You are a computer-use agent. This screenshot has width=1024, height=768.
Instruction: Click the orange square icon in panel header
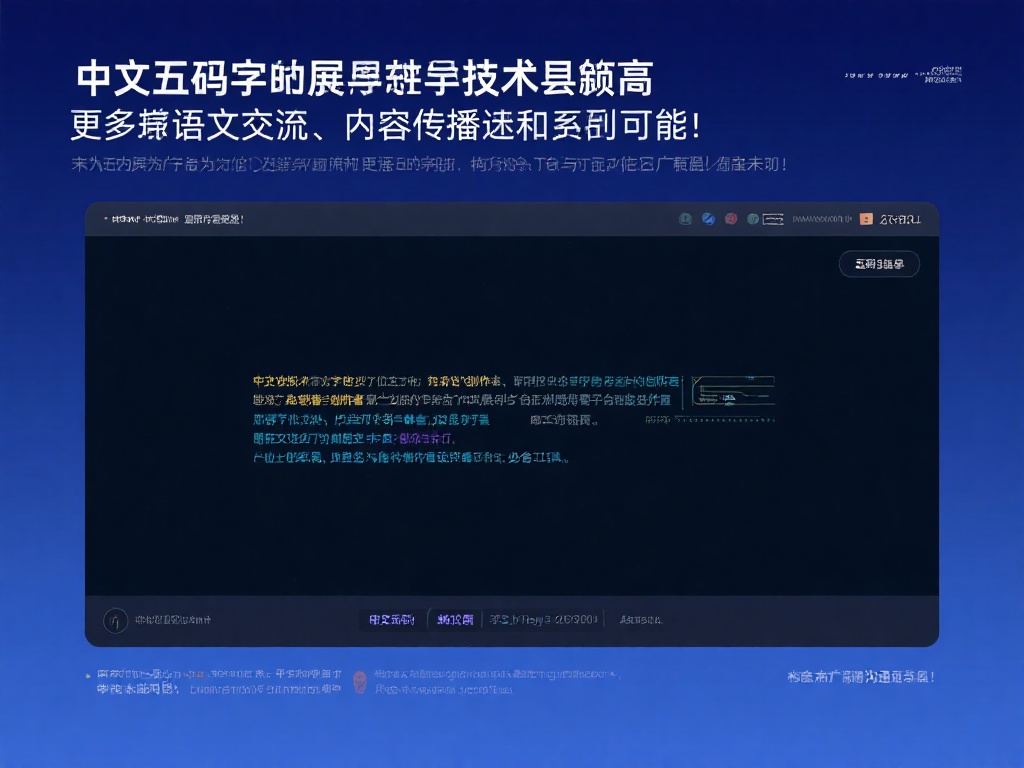pos(866,219)
